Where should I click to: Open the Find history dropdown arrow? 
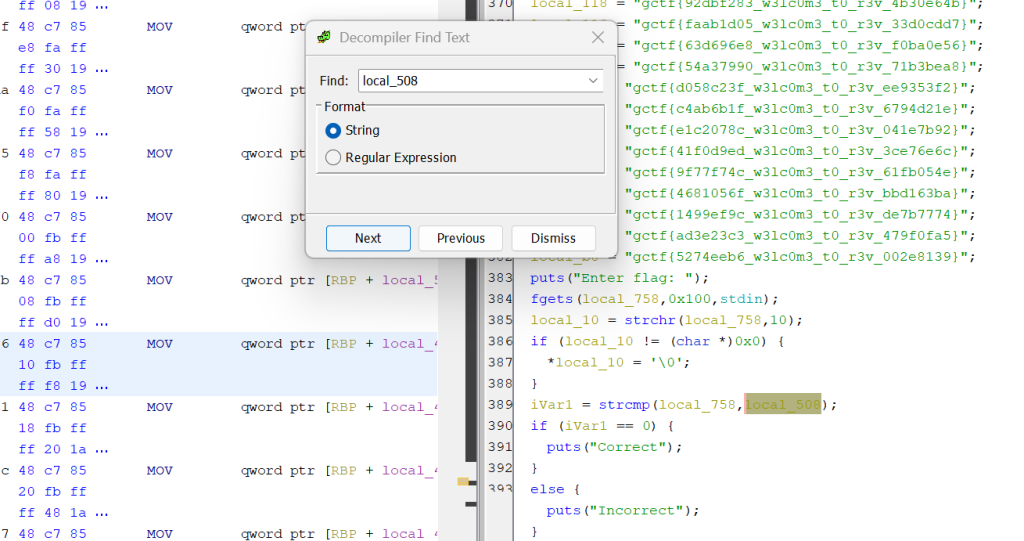point(593,80)
